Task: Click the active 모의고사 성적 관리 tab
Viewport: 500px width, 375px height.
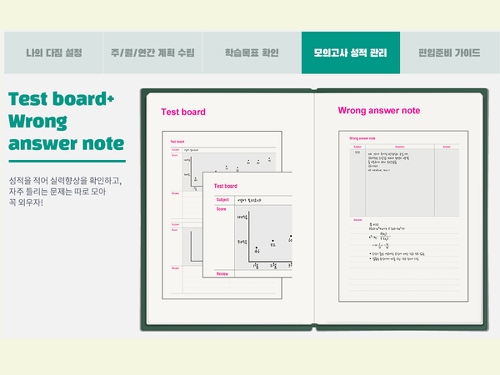Action: pyautogui.click(x=351, y=53)
